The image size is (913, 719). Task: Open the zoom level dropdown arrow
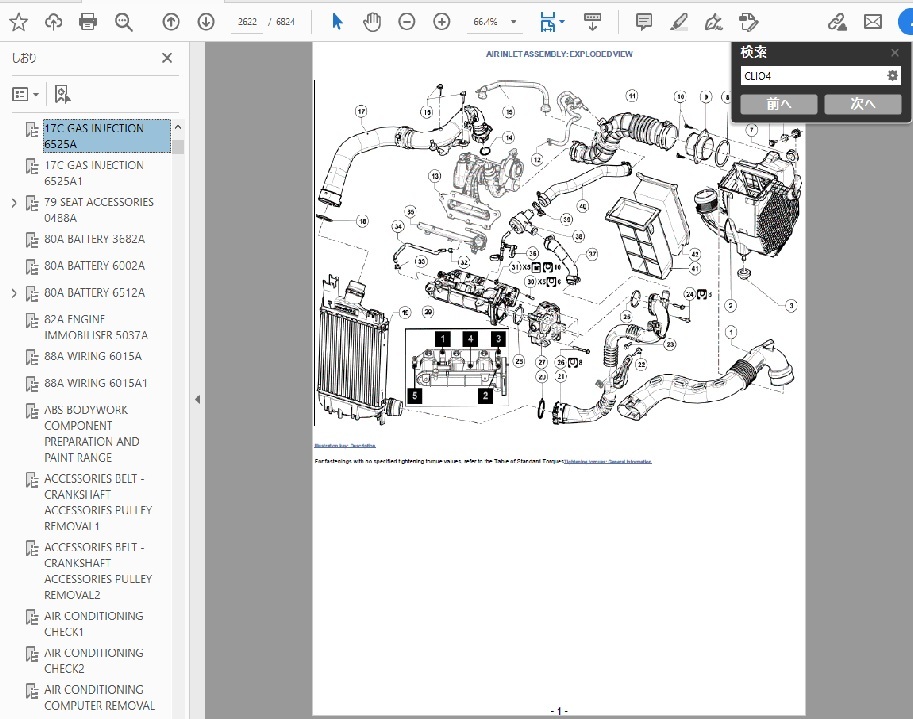click(x=514, y=22)
